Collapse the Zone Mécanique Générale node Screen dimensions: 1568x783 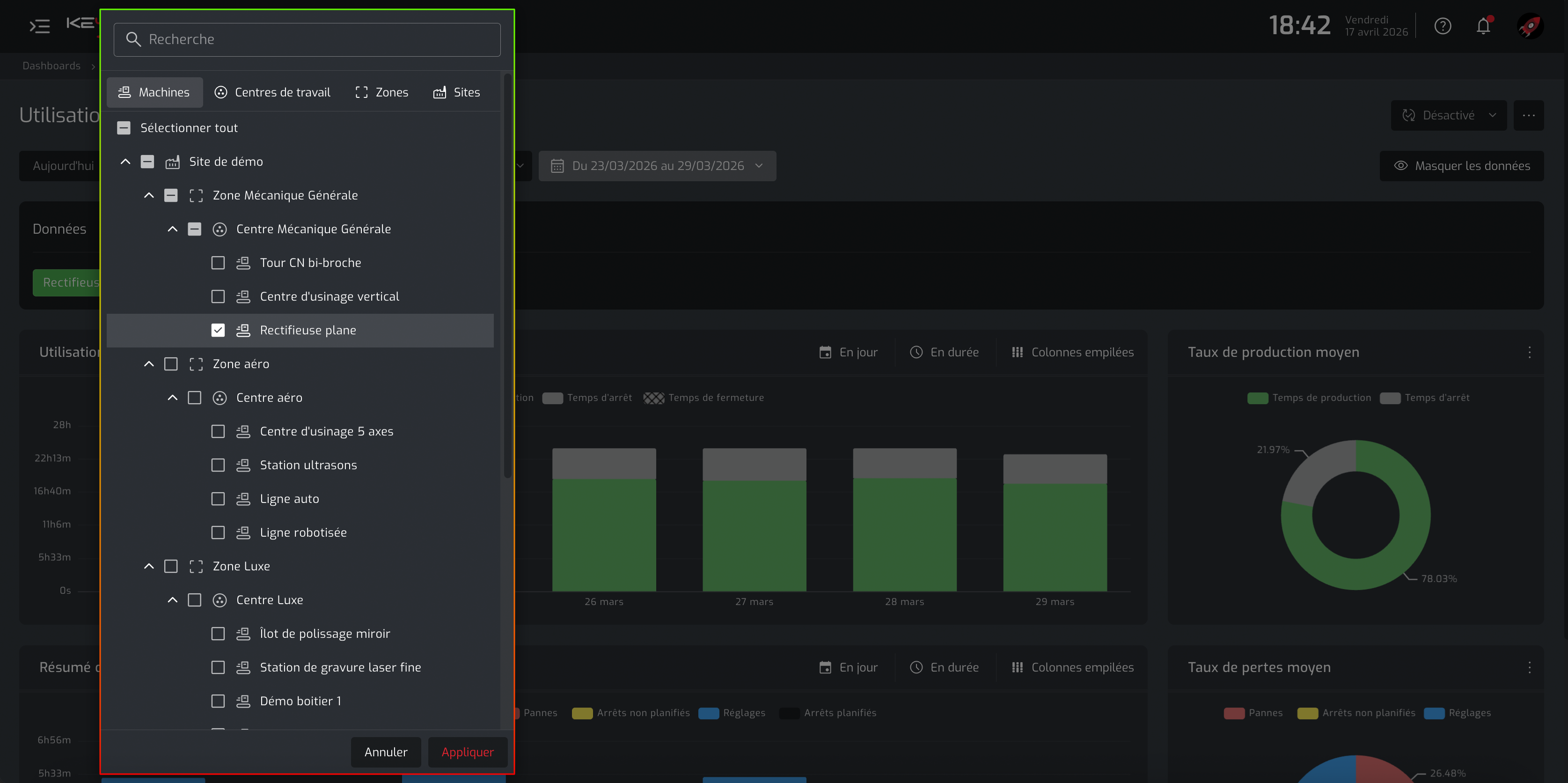click(149, 195)
